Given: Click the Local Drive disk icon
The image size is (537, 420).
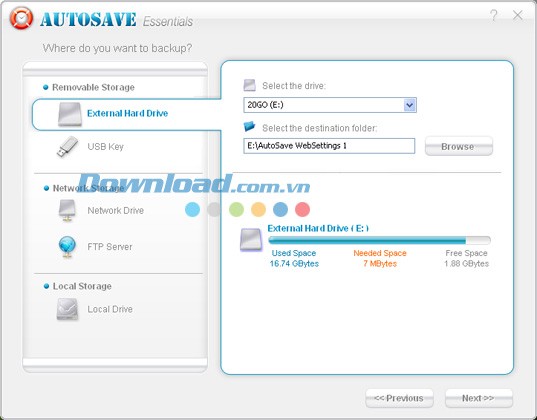Looking at the screenshot, I should 67,309.
